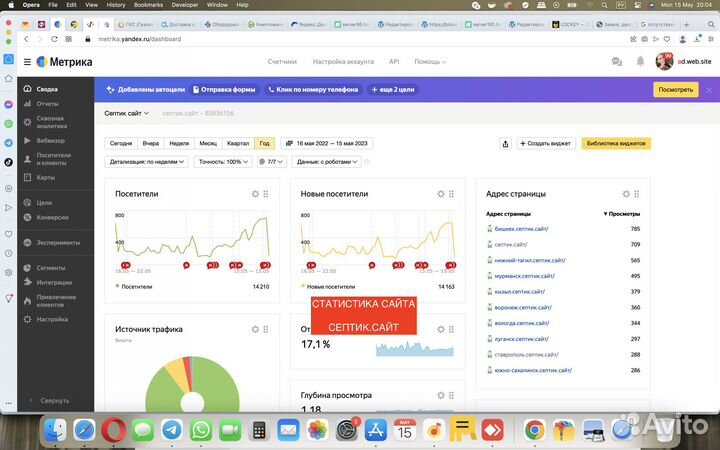Viewport: 720px width, 450px height.
Task: Open Настройка аккаунта in top navigation
Action: tap(343, 62)
